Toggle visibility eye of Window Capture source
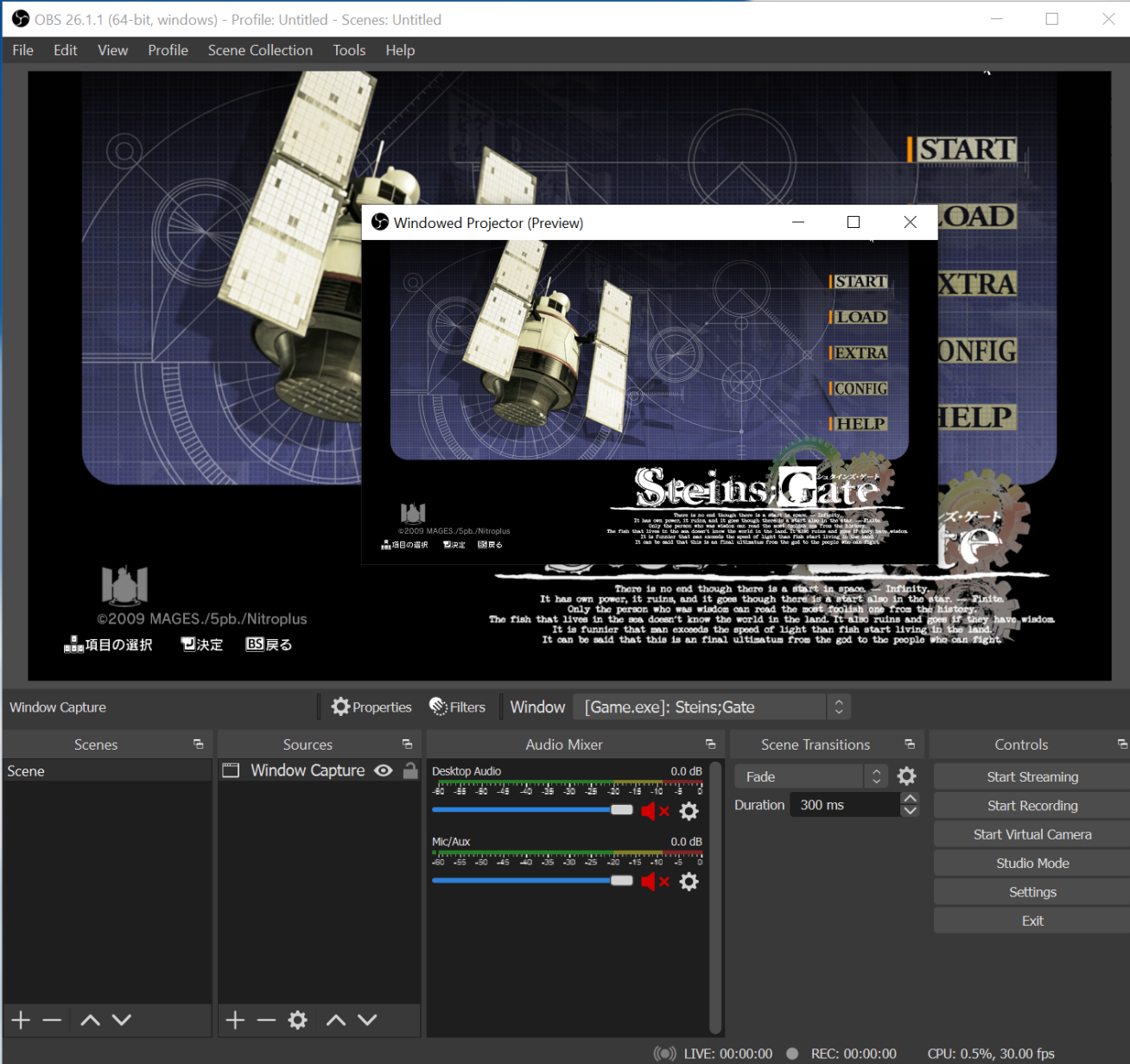Screen dimensions: 1130x1064 [384, 770]
